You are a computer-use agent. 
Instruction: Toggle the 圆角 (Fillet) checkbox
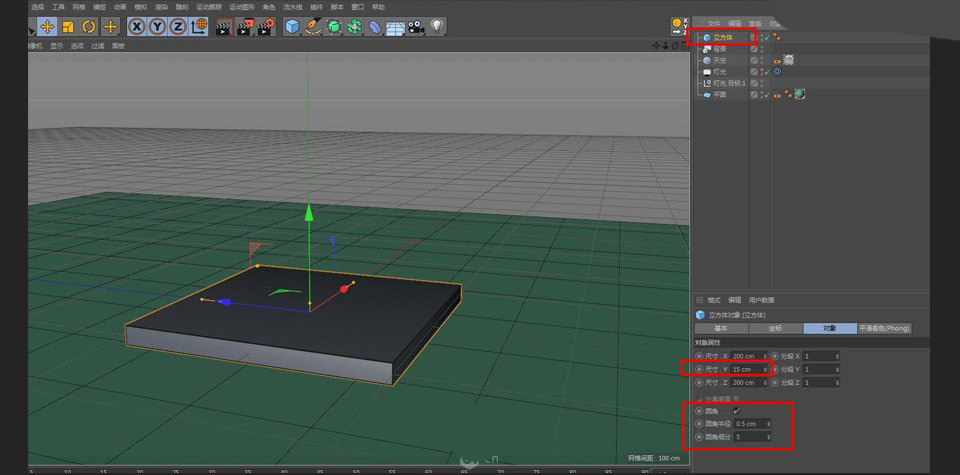click(x=737, y=410)
